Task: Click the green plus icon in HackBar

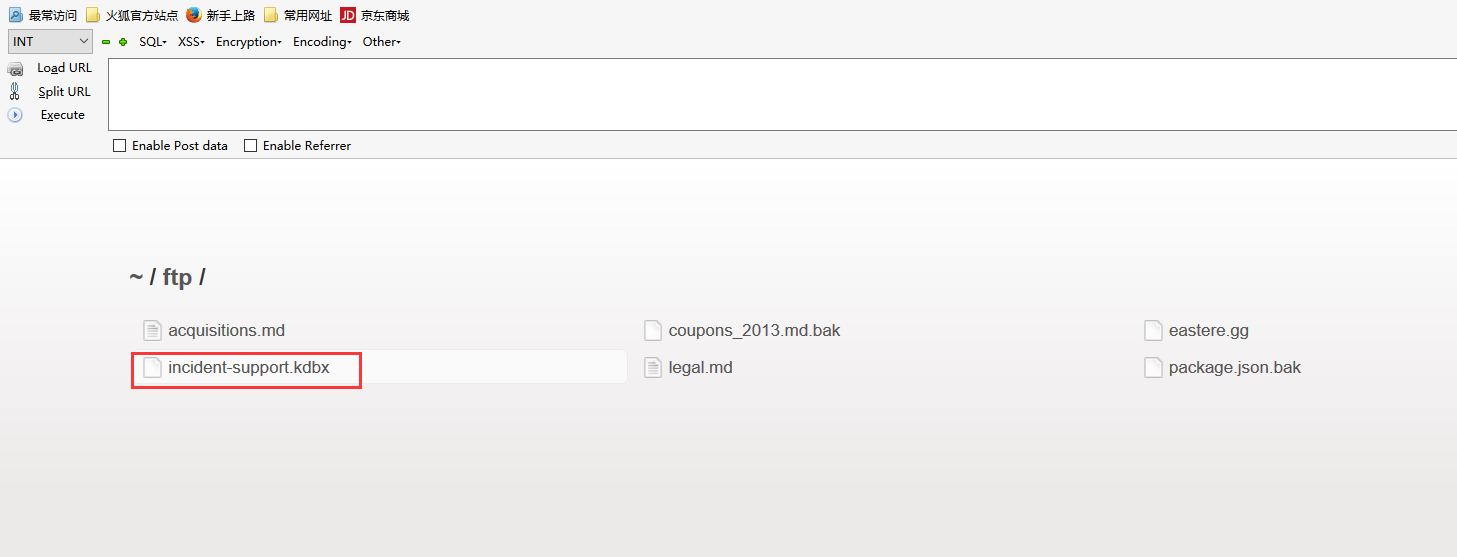Action: (x=123, y=42)
